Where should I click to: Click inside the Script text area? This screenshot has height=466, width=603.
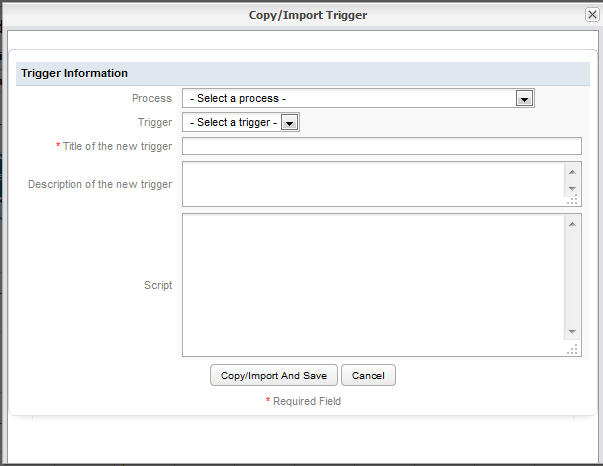pos(373,284)
